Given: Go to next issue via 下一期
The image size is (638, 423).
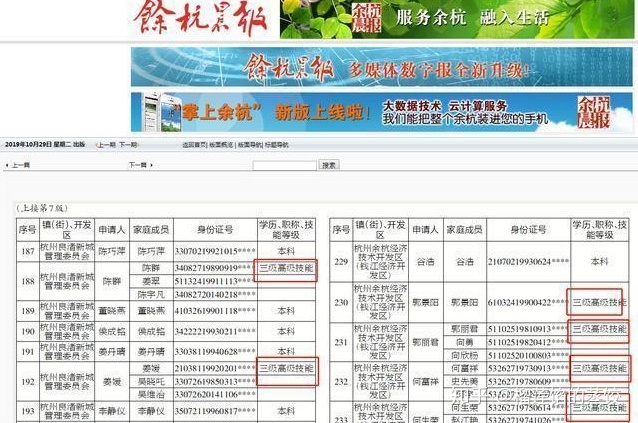Looking at the screenshot, I should click(x=129, y=145).
